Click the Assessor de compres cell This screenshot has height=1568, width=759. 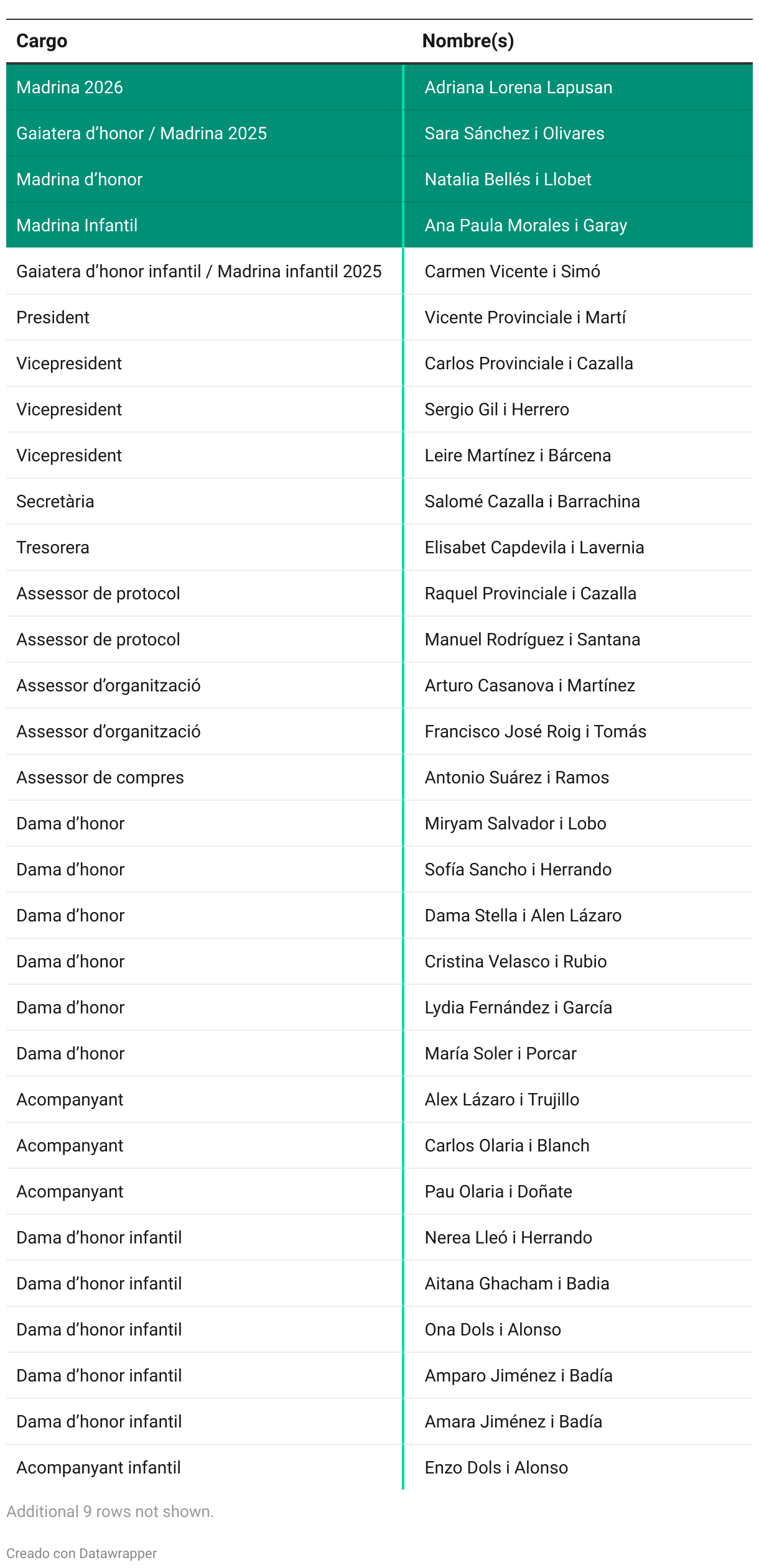point(100,778)
